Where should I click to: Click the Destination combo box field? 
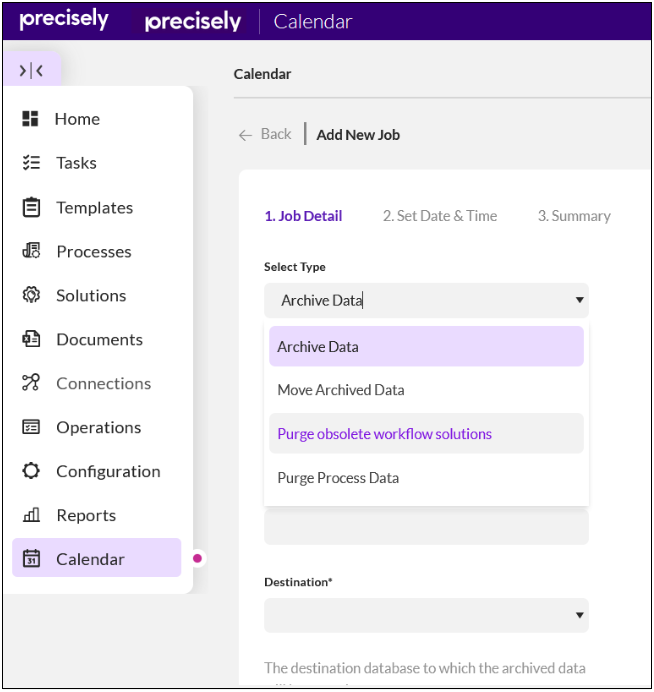[426, 615]
